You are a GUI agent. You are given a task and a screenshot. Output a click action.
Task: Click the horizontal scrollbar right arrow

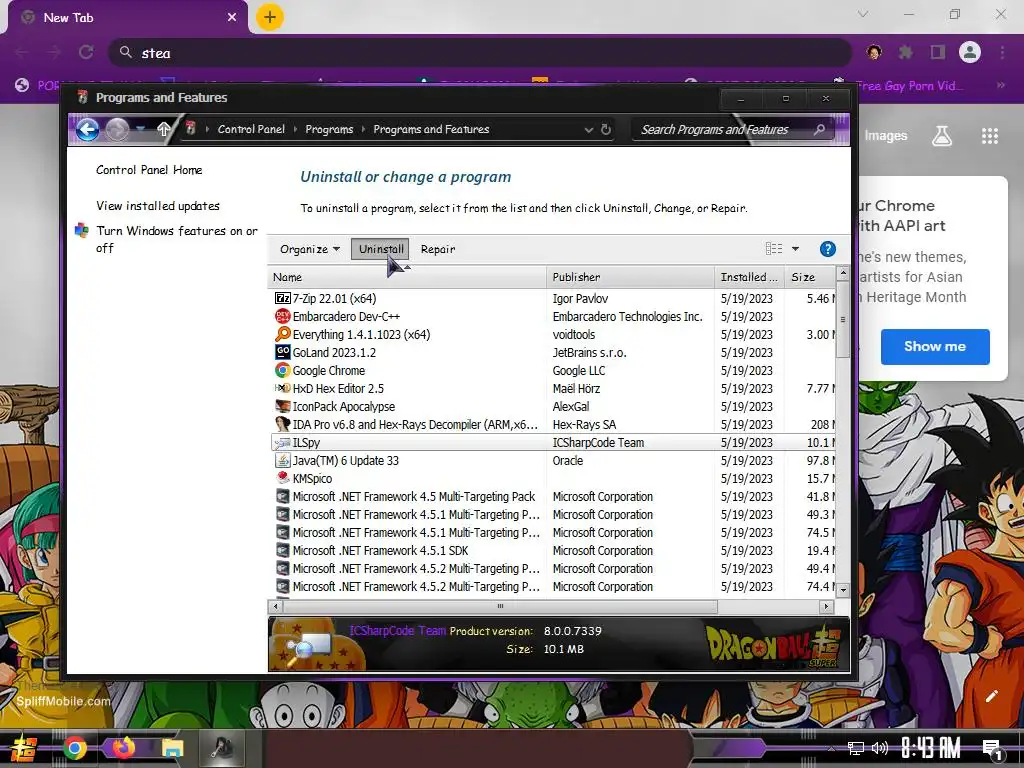[x=826, y=607]
